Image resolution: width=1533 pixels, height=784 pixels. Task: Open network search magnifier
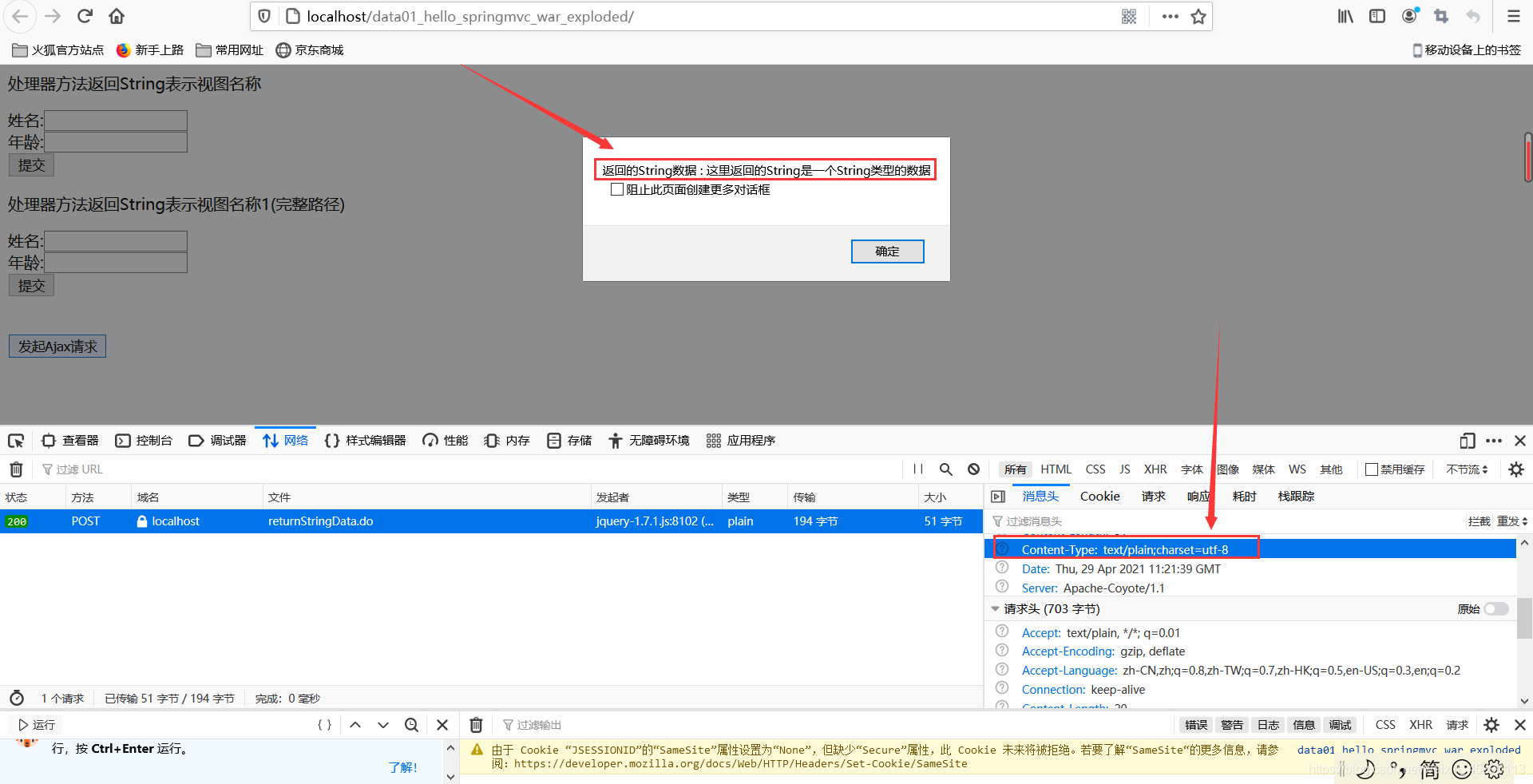point(946,469)
